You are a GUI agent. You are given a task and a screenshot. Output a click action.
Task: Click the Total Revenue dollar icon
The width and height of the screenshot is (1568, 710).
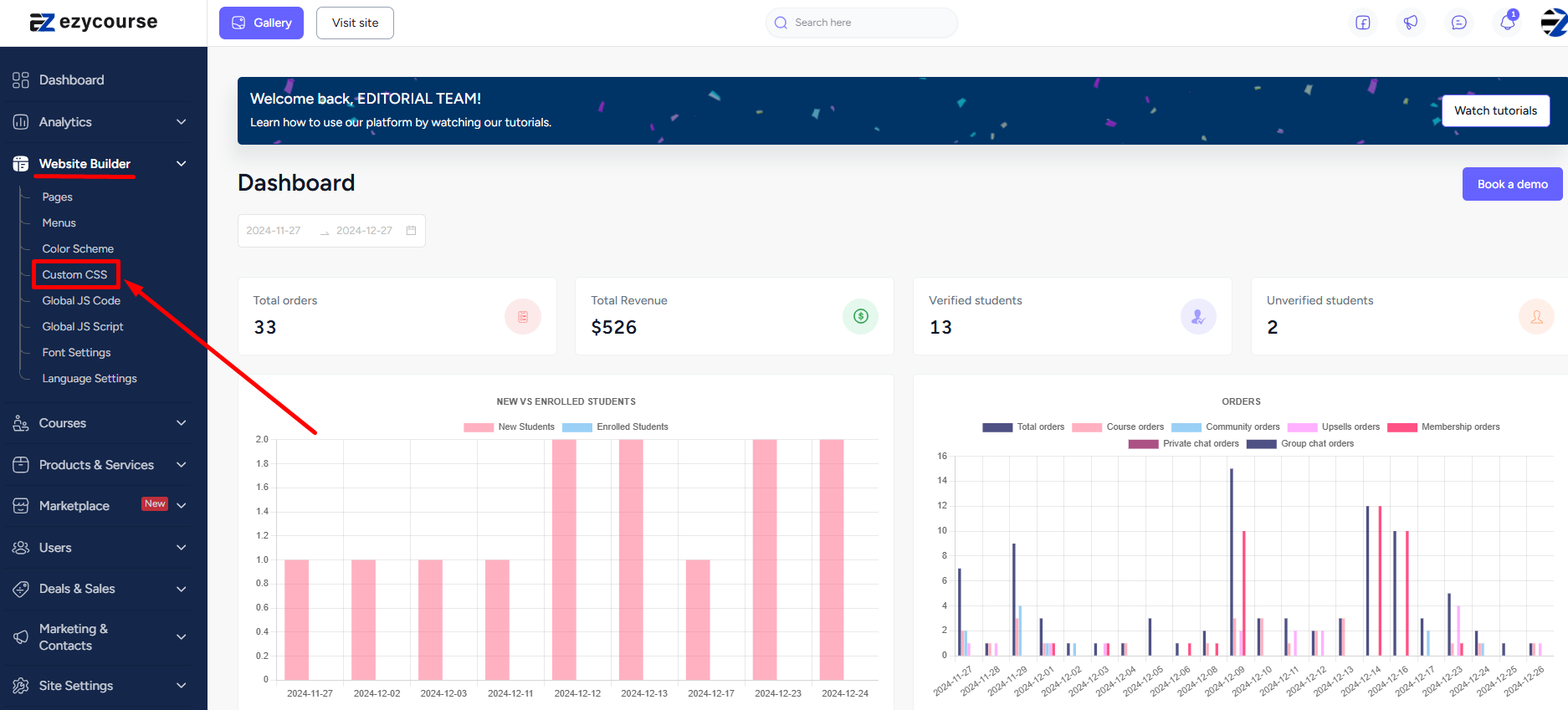coord(861,316)
